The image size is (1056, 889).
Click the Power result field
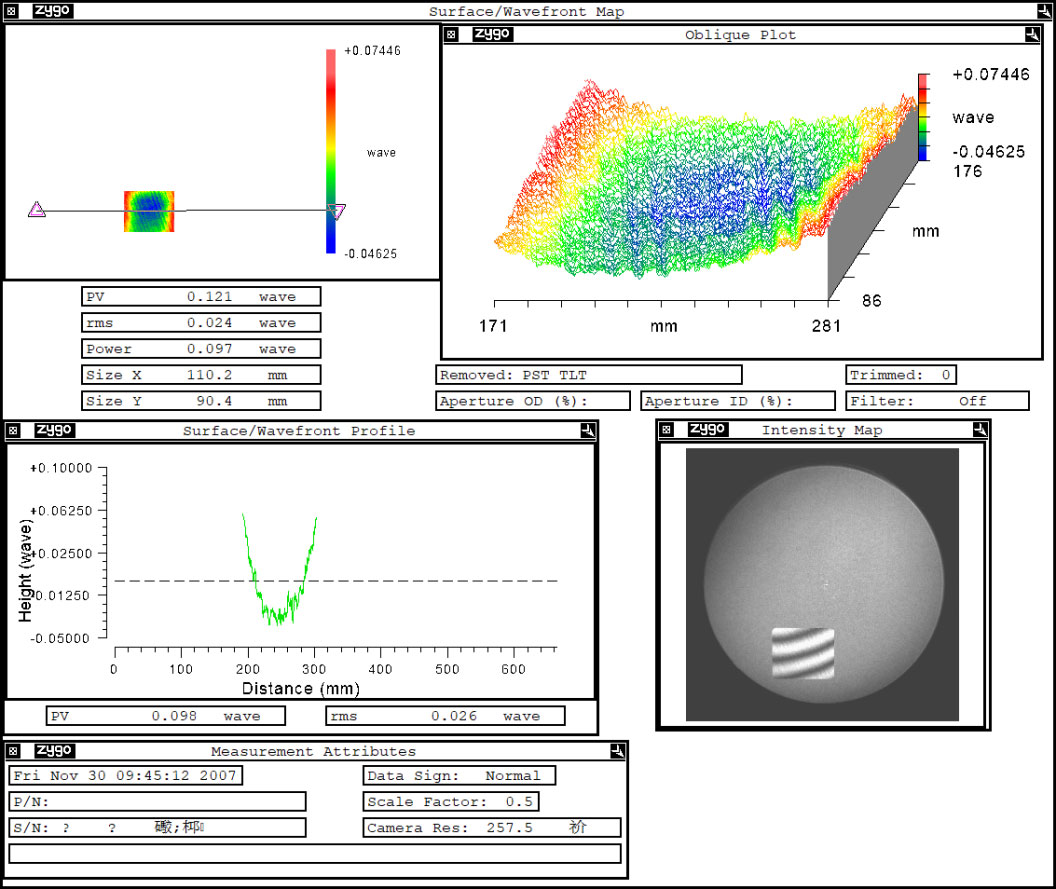(x=200, y=348)
